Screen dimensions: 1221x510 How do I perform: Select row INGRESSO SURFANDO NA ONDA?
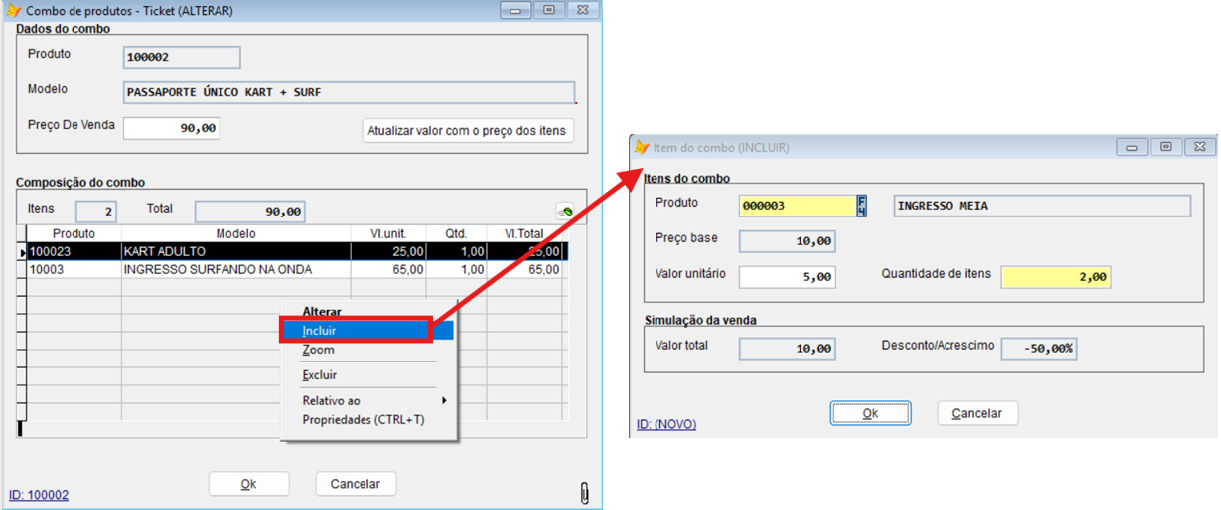[298, 270]
